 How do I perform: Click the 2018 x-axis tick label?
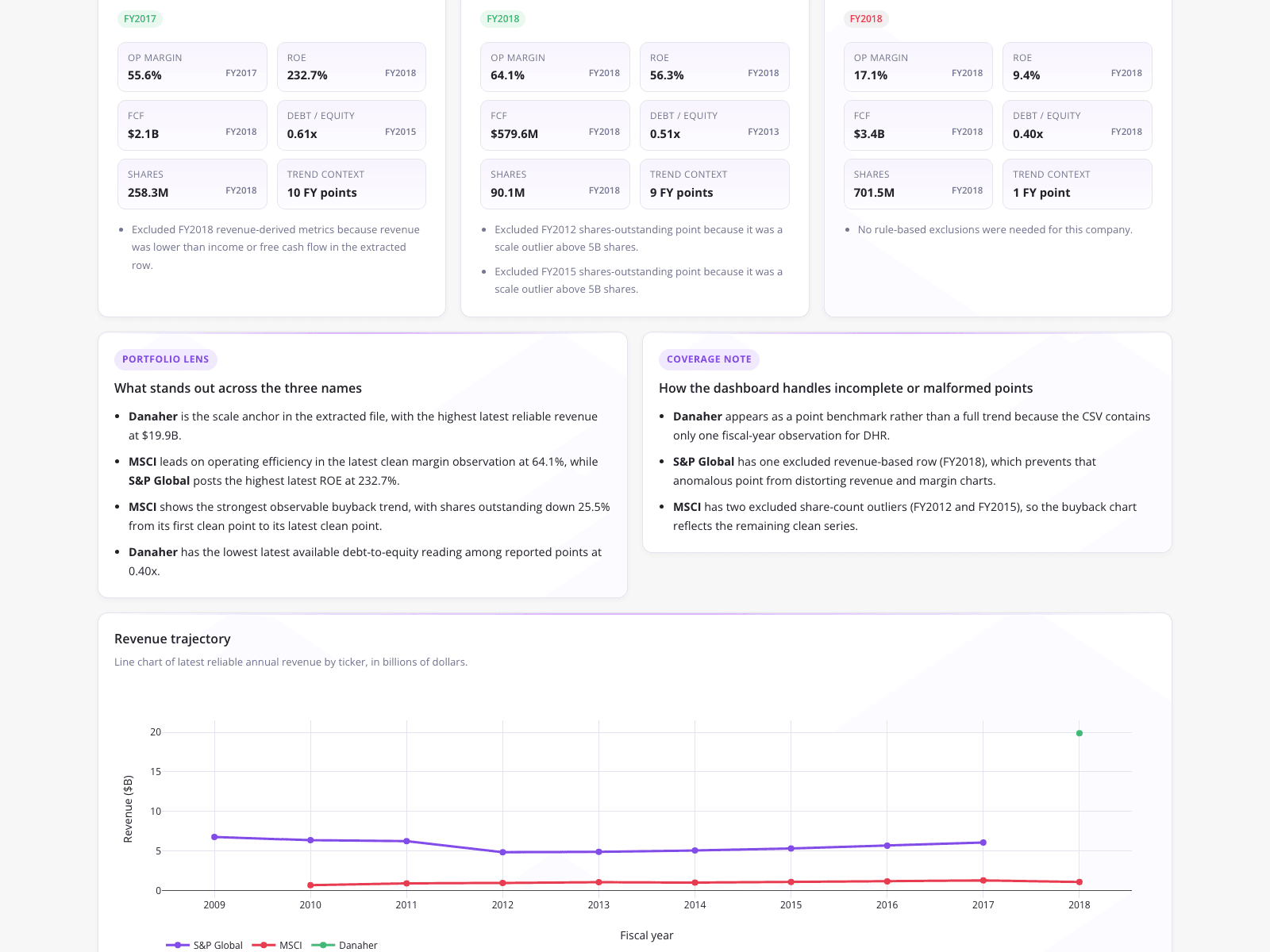point(1079,905)
